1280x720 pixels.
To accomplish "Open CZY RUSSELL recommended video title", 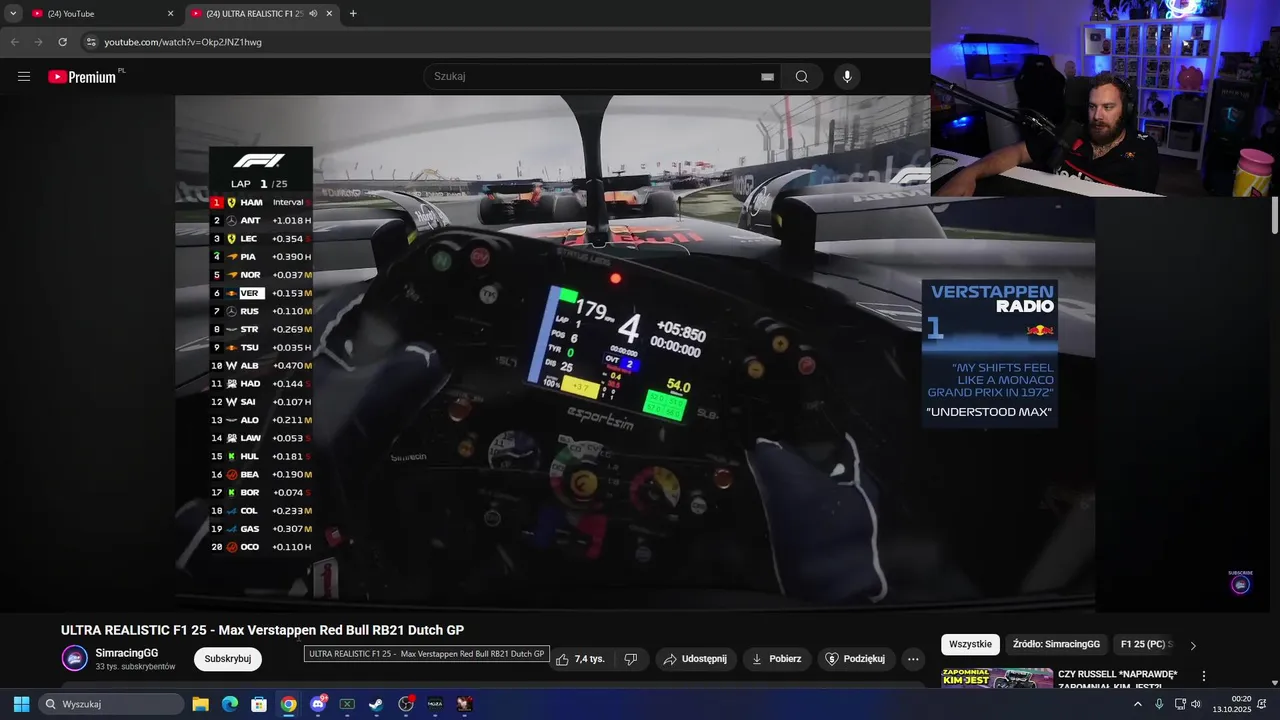I will tap(1117, 680).
